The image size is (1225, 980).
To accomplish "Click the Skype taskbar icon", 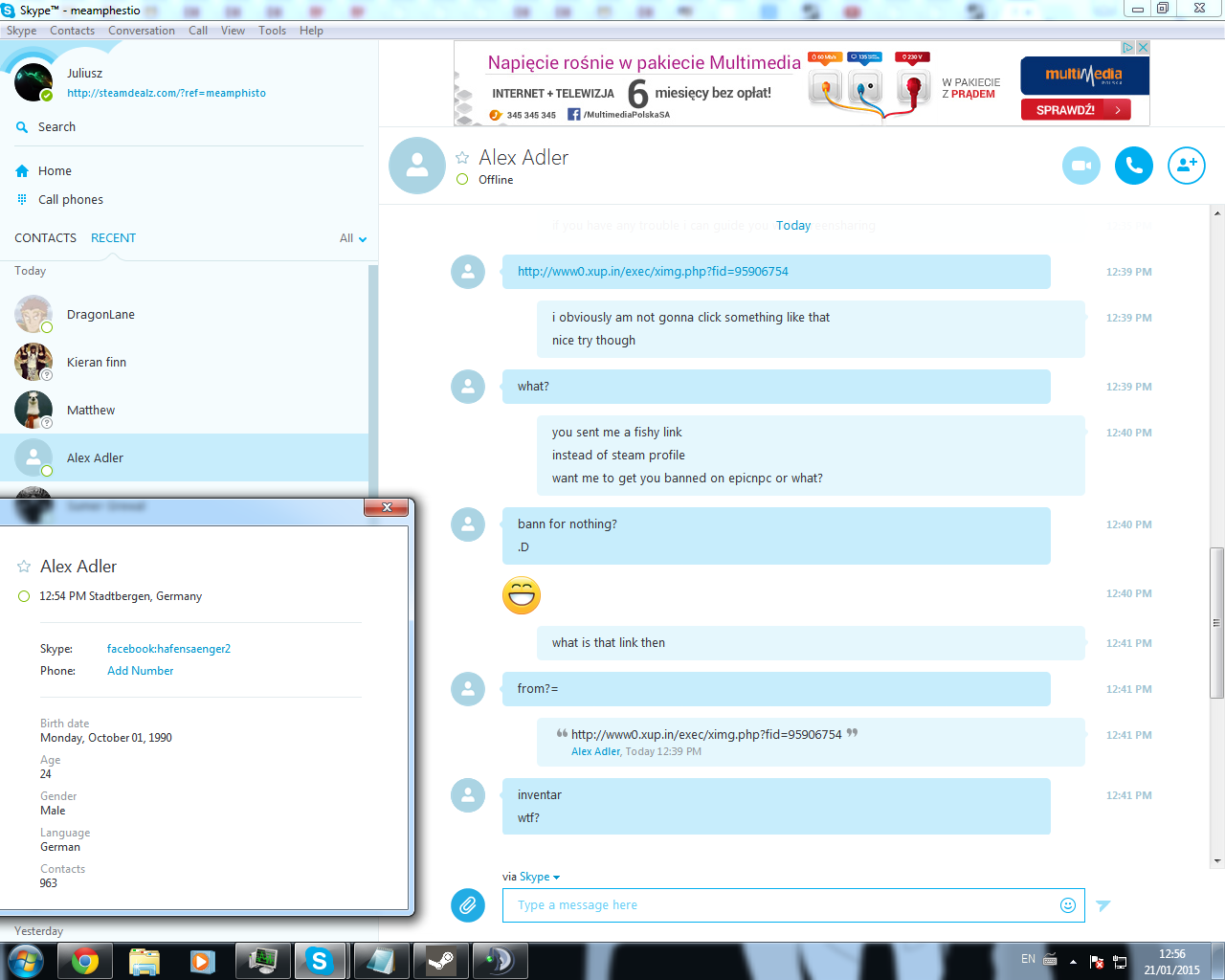I will coord(320,961).
